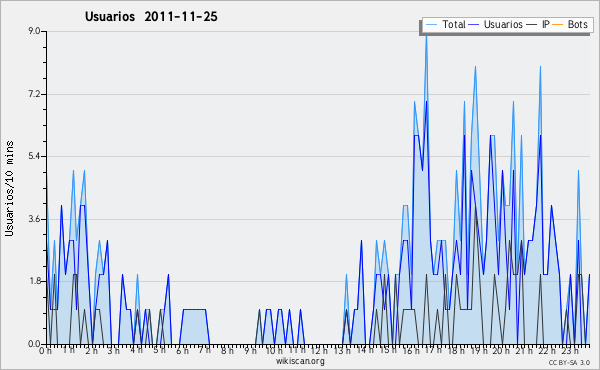600x370 pixels.
Task: Click the '8 h' x-axis label
Action: click(x=227, y=350)
